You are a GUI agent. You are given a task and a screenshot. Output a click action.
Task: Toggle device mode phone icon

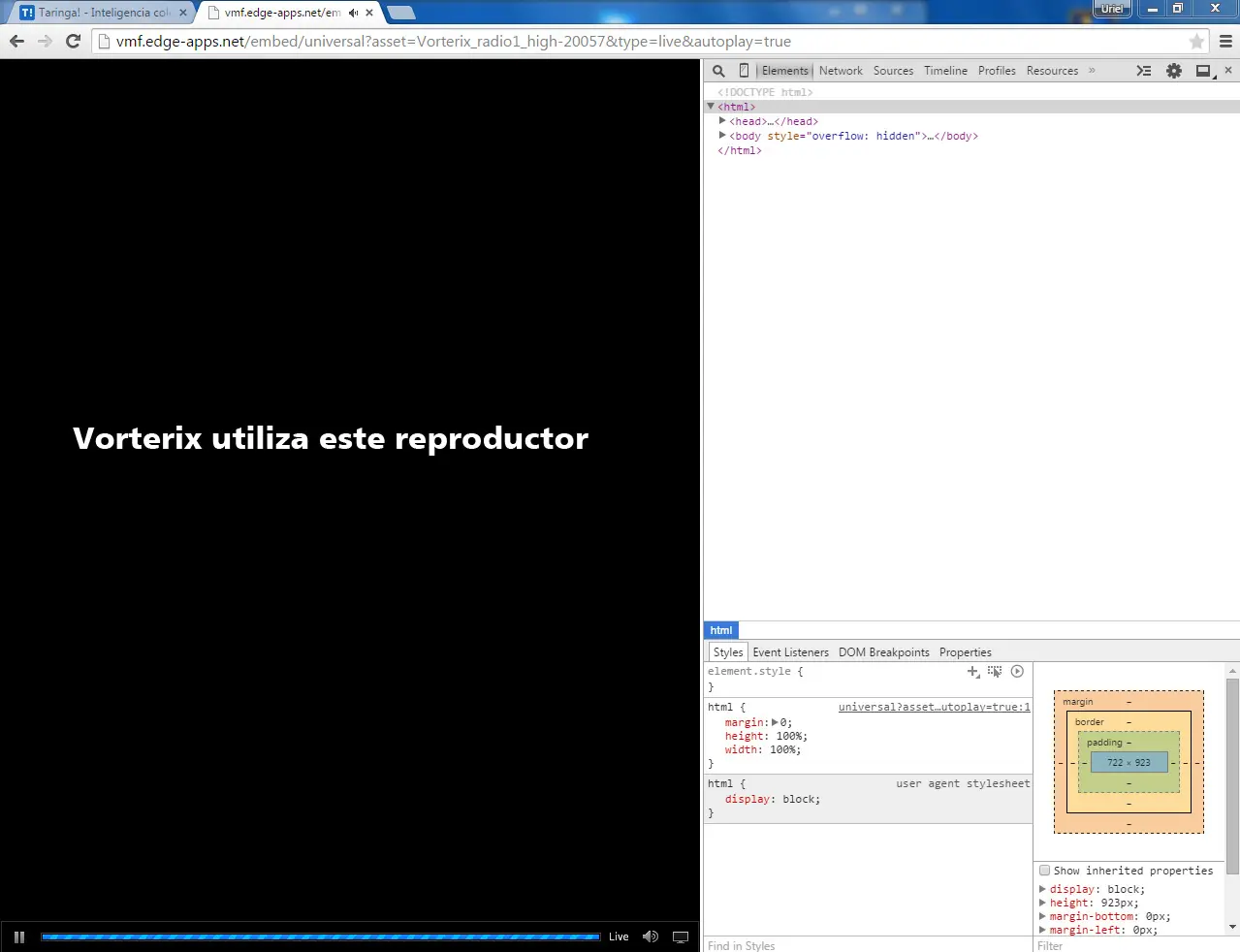744,71
